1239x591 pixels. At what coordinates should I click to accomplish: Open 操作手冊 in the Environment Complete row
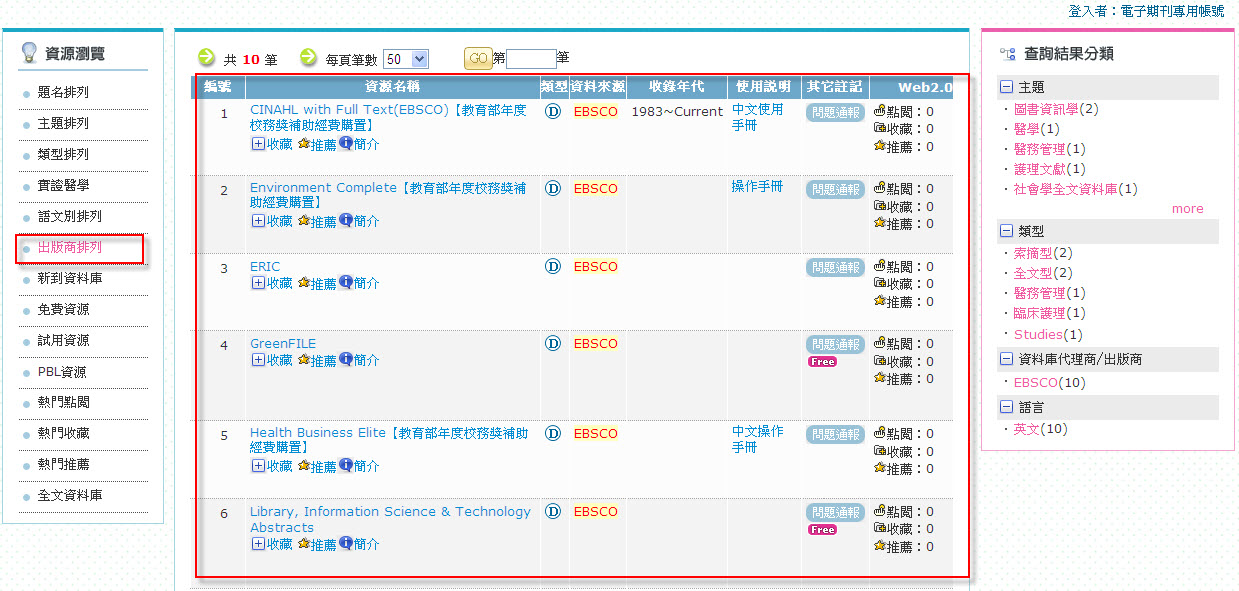[757, 187]
